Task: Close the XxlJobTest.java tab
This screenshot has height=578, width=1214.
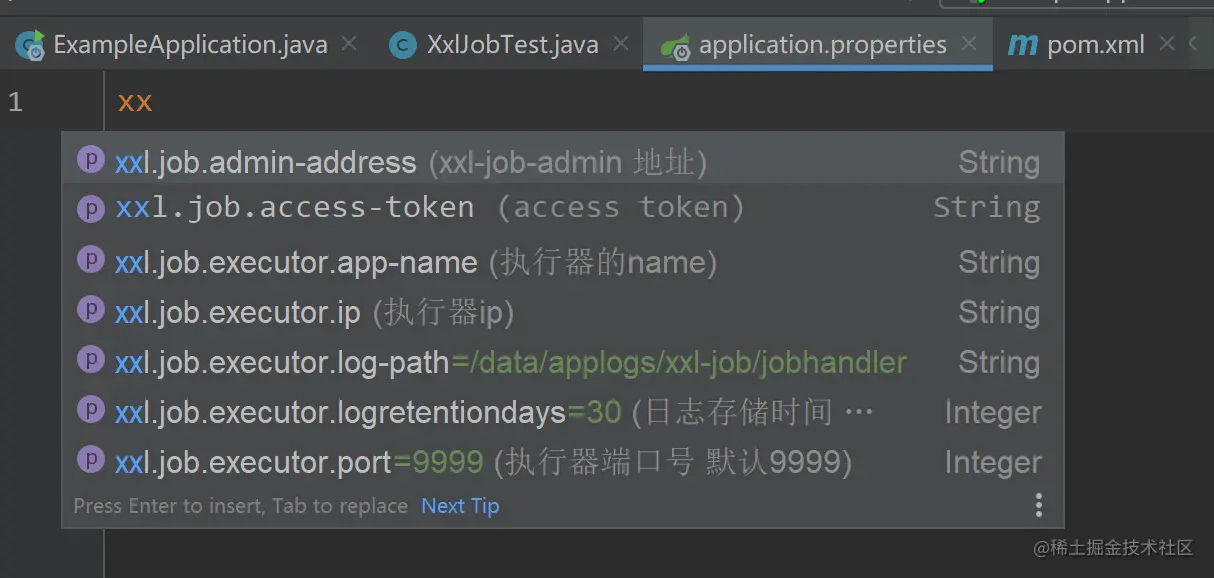Action: click(621, 43)
